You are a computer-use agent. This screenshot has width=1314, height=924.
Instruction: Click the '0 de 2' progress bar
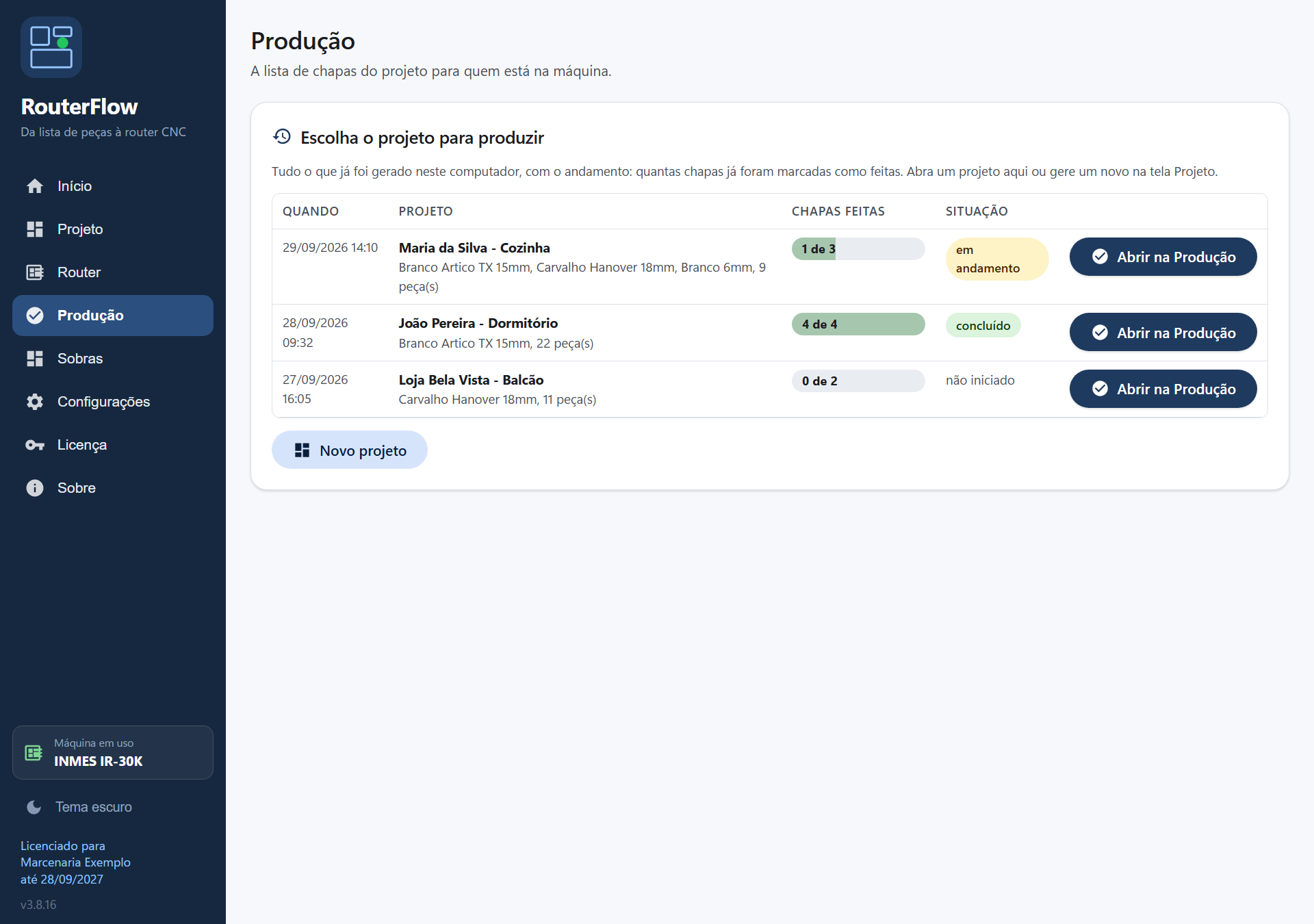[858, 381]
